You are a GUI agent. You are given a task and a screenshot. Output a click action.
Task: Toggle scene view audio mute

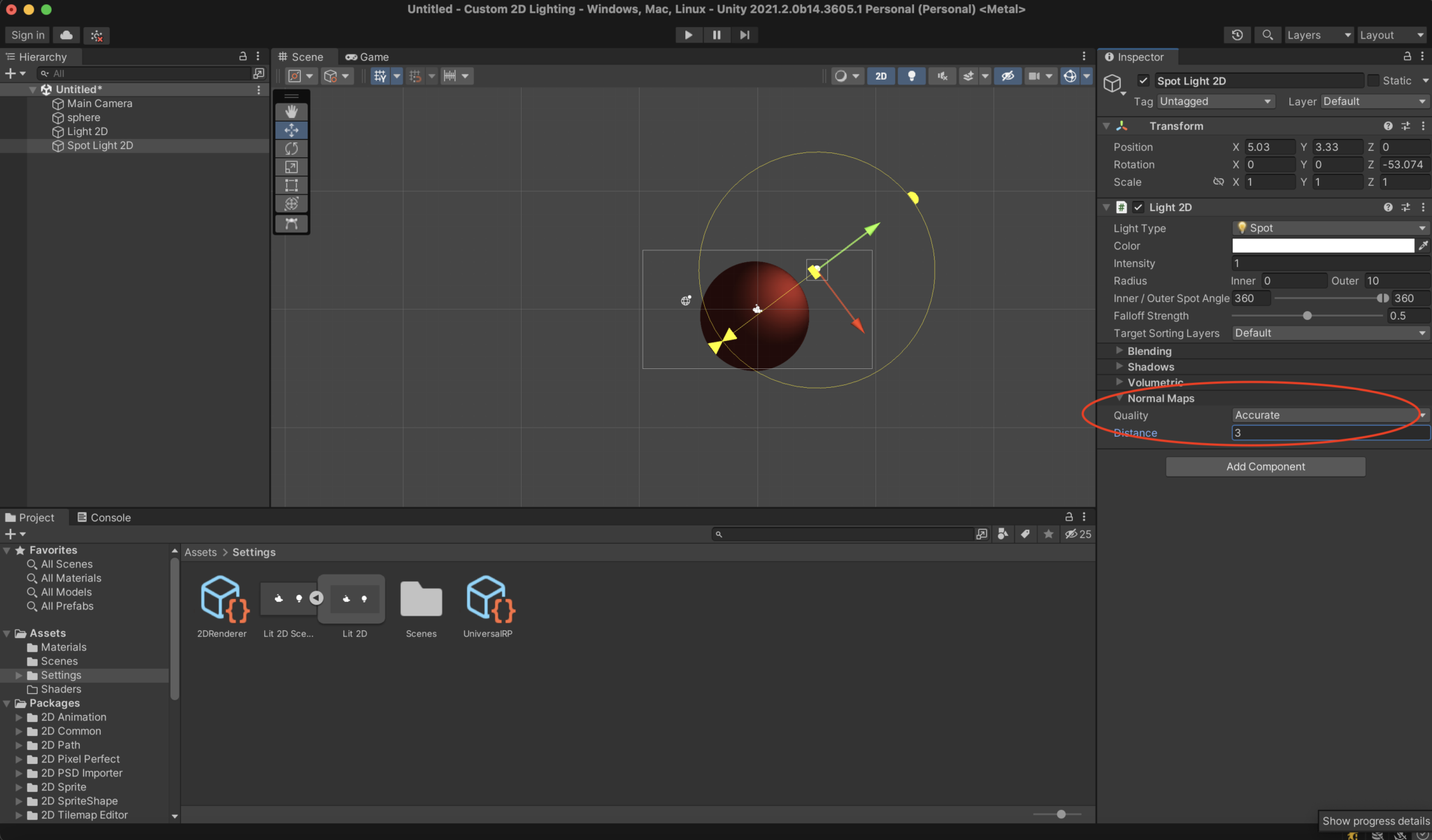(x=941, y=75)
